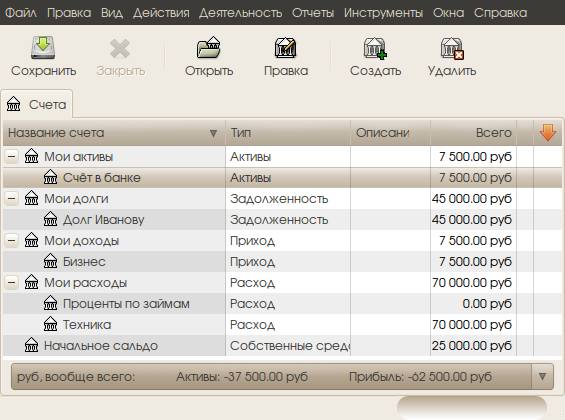
Task: Click the Сохранить save icon
Action: pos(43,48)
